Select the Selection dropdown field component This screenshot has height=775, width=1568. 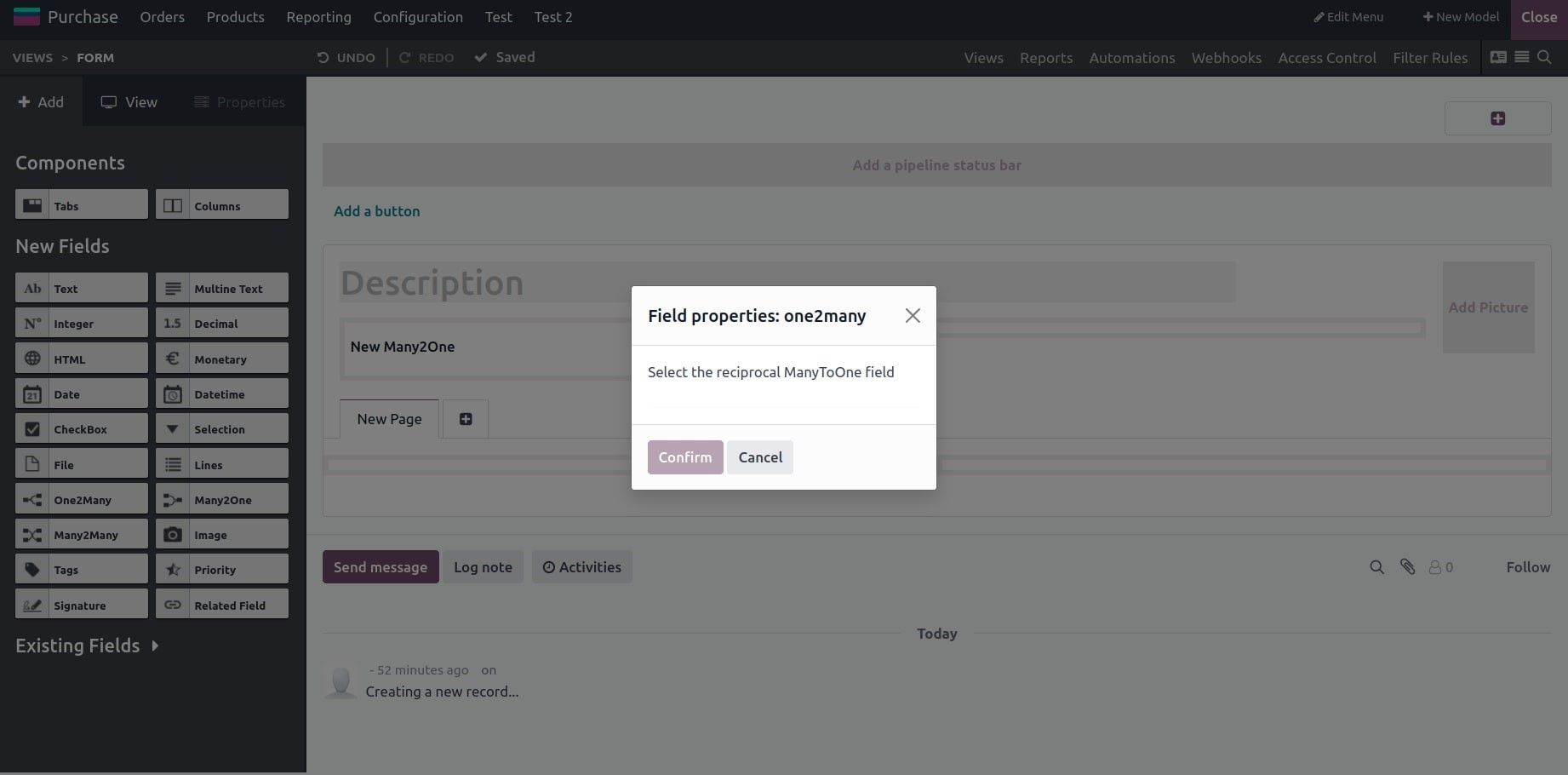(x=222, y=429)
